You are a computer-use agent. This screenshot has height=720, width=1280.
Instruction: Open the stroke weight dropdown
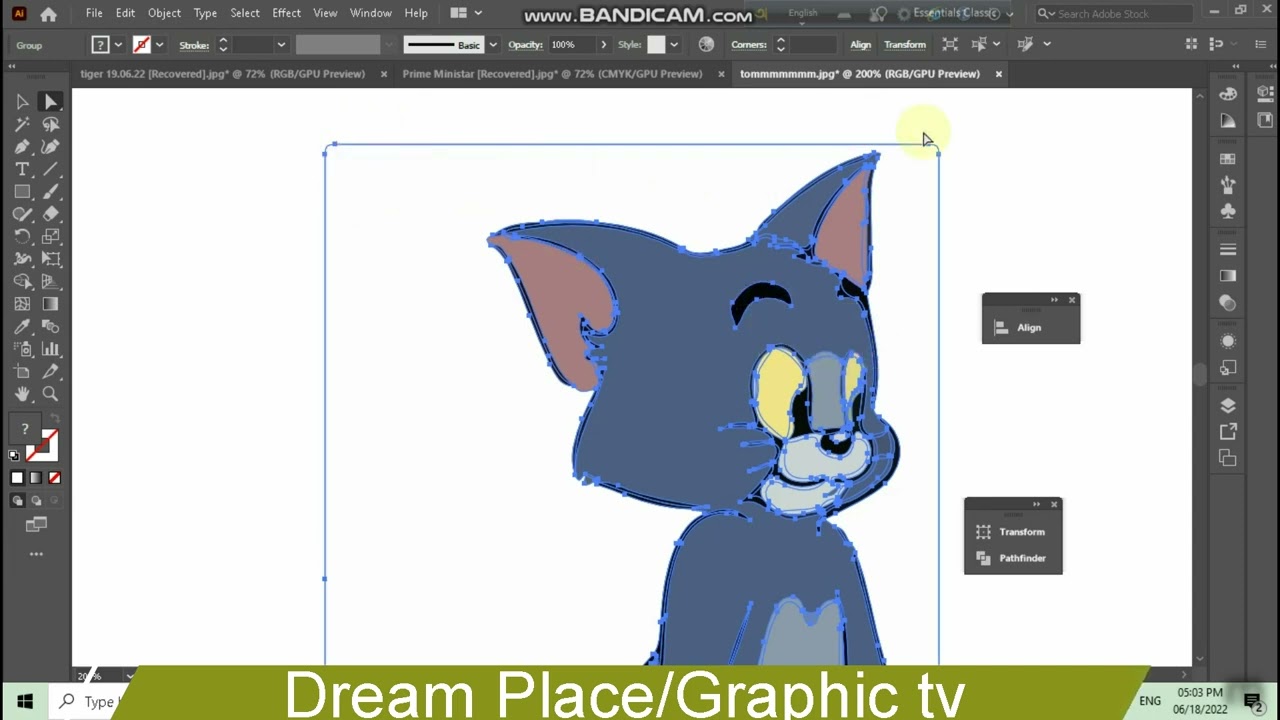pyautogui.click(x=281, y=45)
